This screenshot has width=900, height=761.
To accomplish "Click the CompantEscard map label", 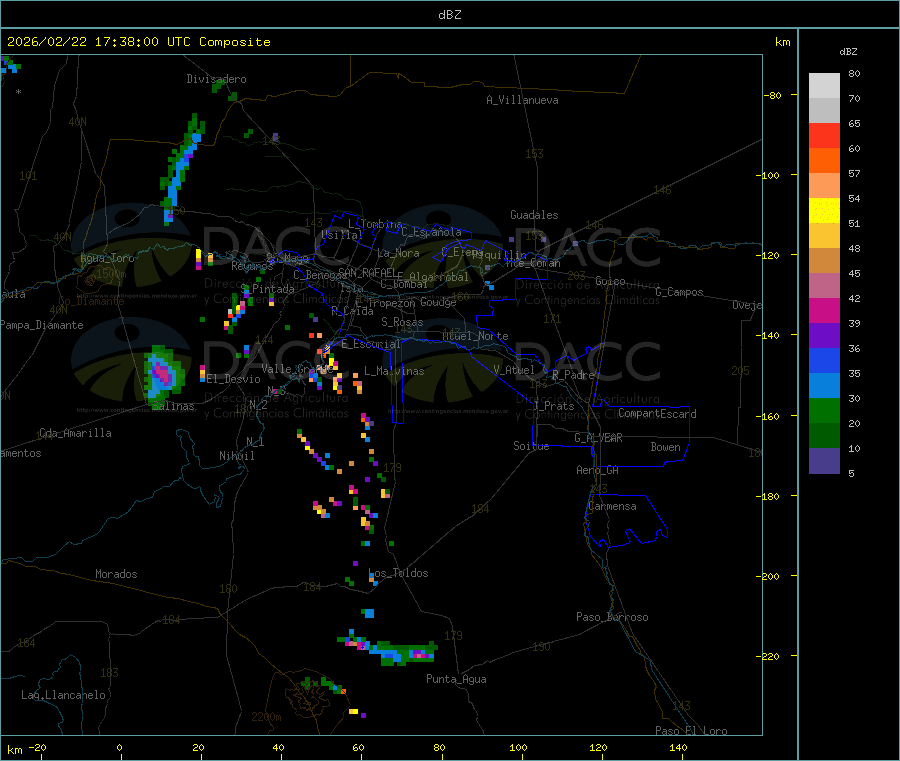I will click(657, 414).
